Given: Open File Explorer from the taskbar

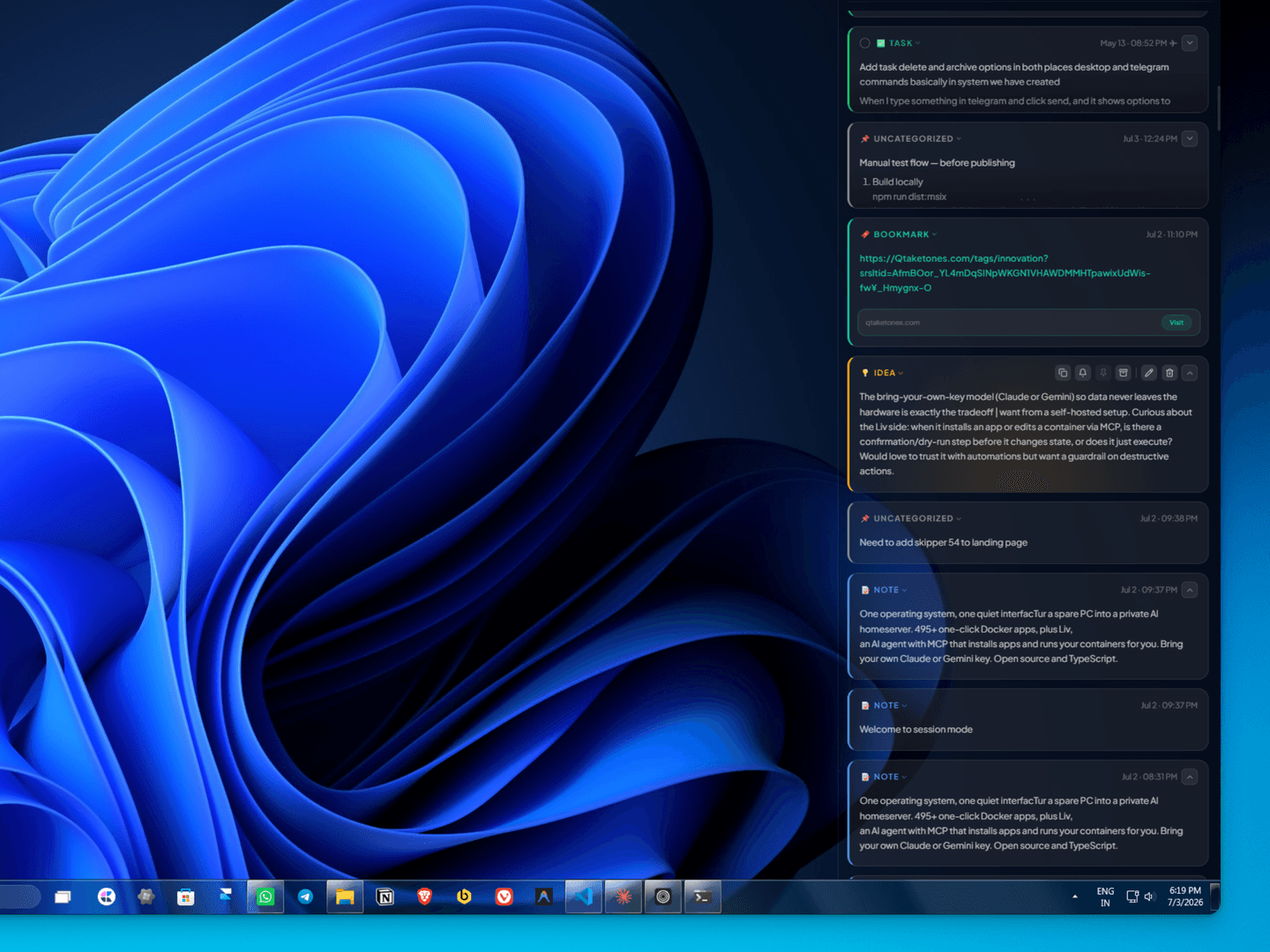Looking at the screenshot, I should 345,897.
